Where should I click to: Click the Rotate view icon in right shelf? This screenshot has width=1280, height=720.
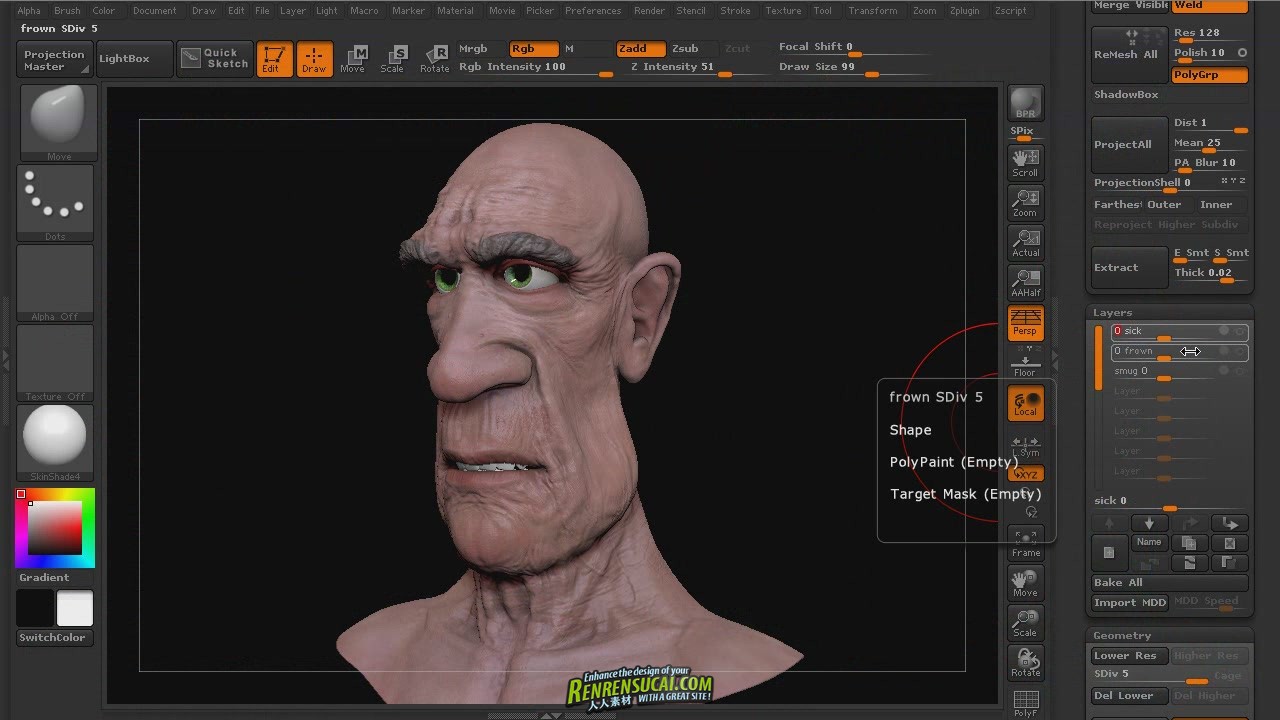[x=1025, y=662]
